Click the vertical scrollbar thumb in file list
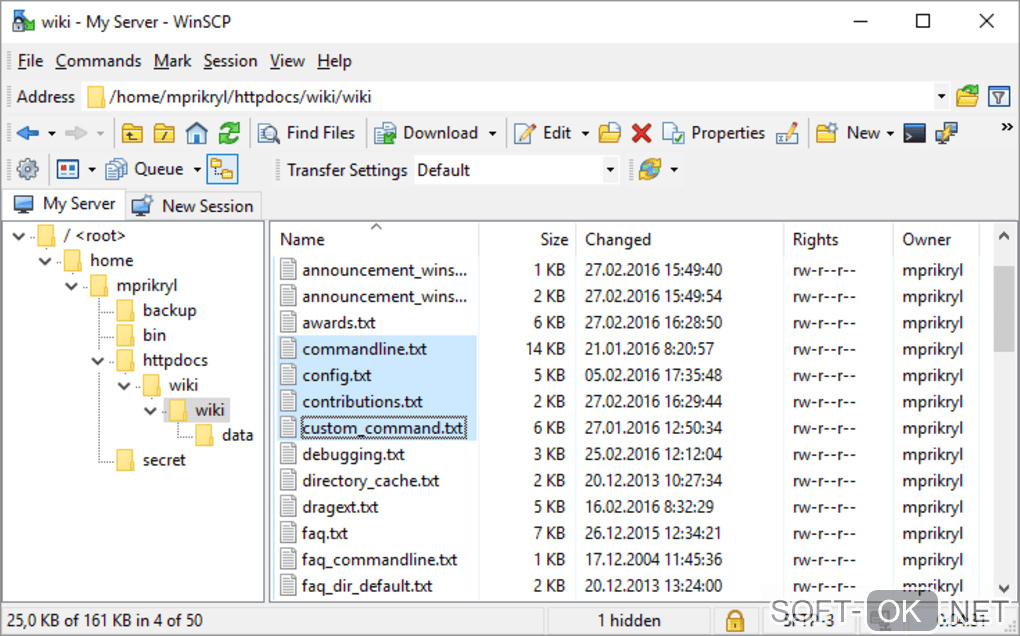The image size is (1020, 636). coord(1004,308)
